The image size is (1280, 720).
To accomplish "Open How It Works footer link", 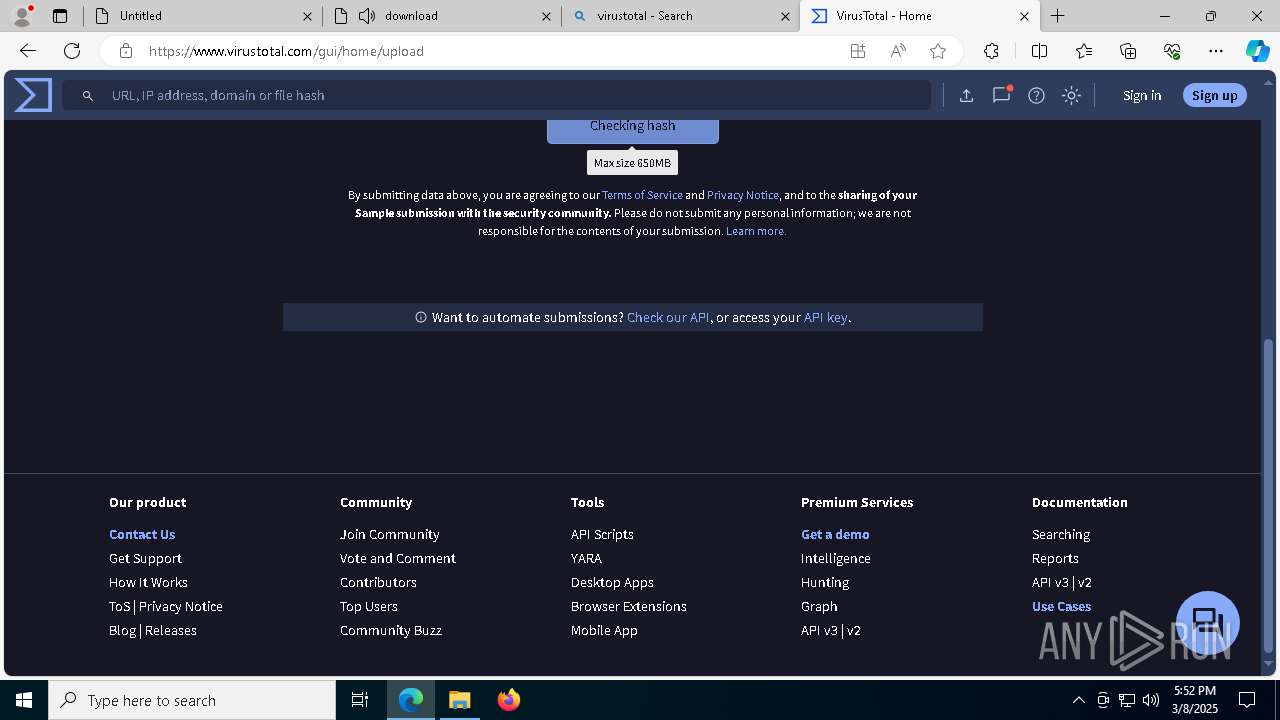I will point(148,582).
